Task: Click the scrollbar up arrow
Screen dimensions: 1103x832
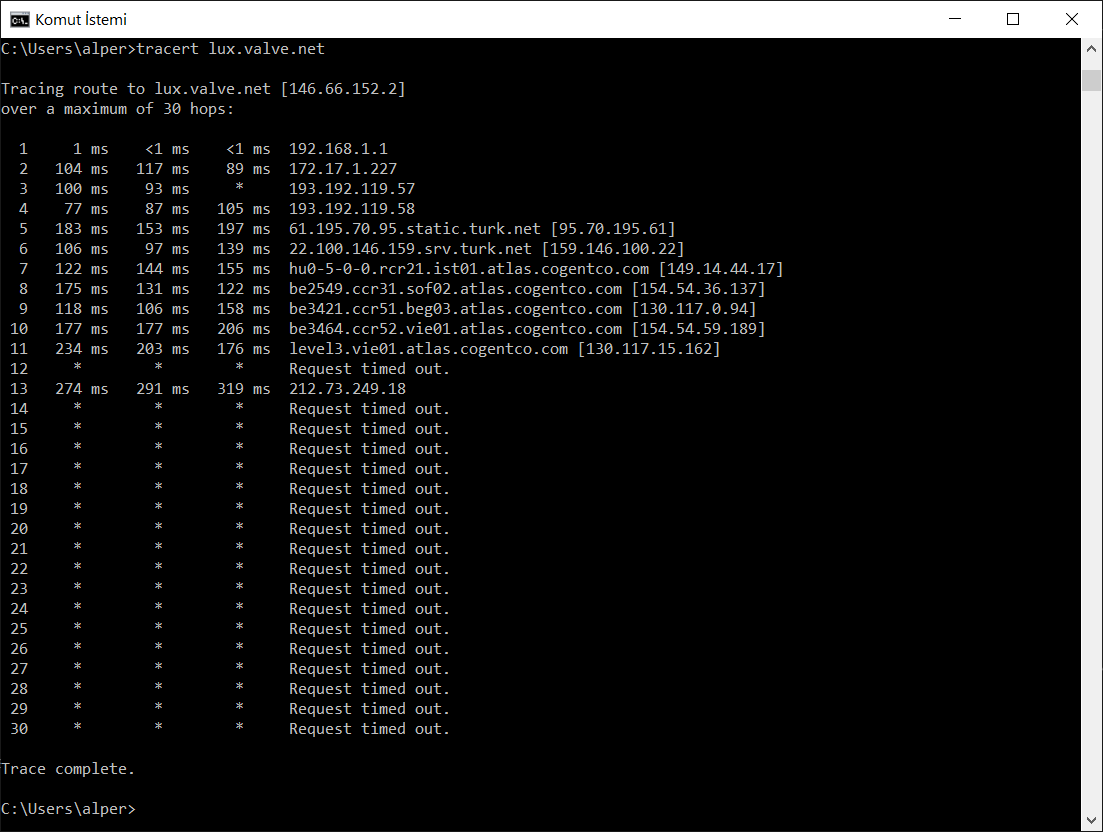Action: 1091,49
